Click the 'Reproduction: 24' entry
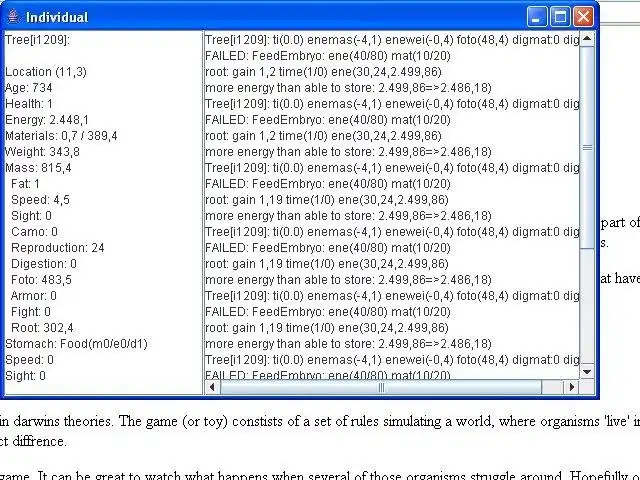This screenshot has height=480, width=640. click(58, 248)
